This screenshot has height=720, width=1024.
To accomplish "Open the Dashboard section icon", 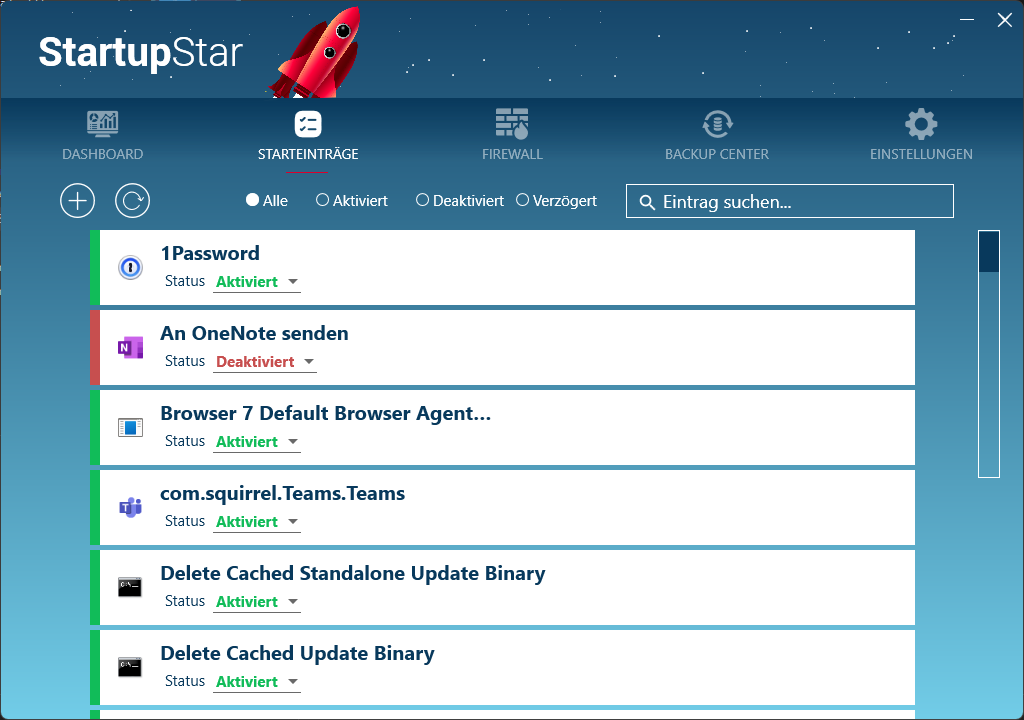I will pos(102,123).
